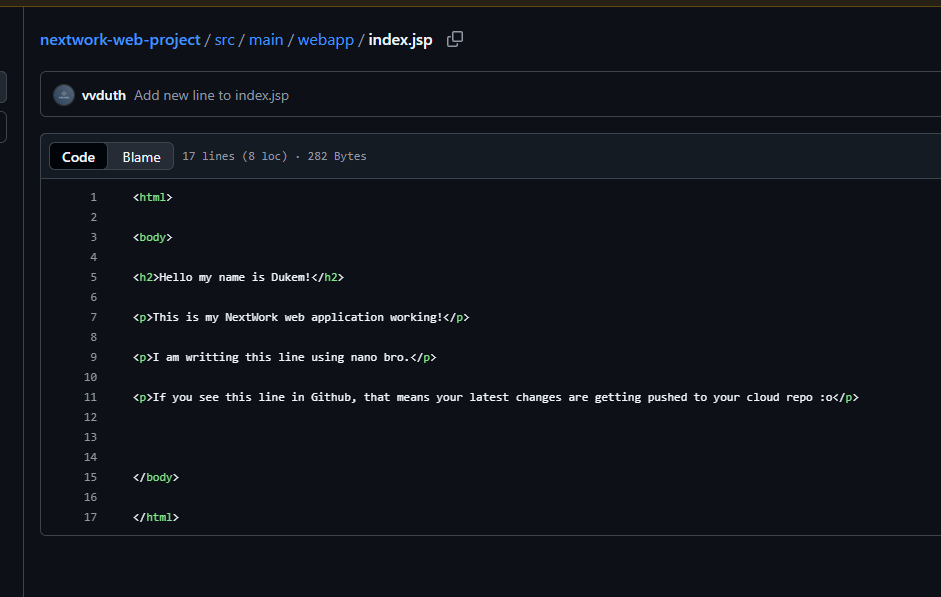
Task: Click vvduth's profile avatar
Action: [x=63, y=95]
